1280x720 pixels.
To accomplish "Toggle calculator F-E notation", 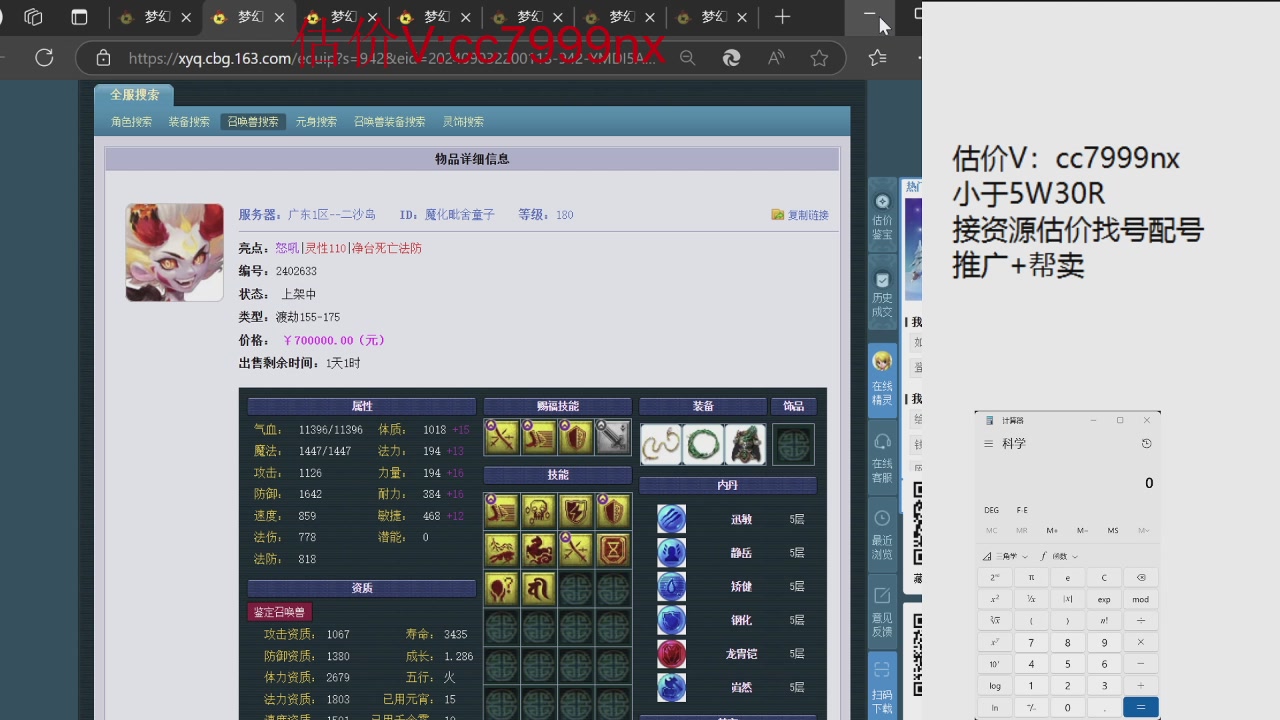I will click(x=1022, y=510).
